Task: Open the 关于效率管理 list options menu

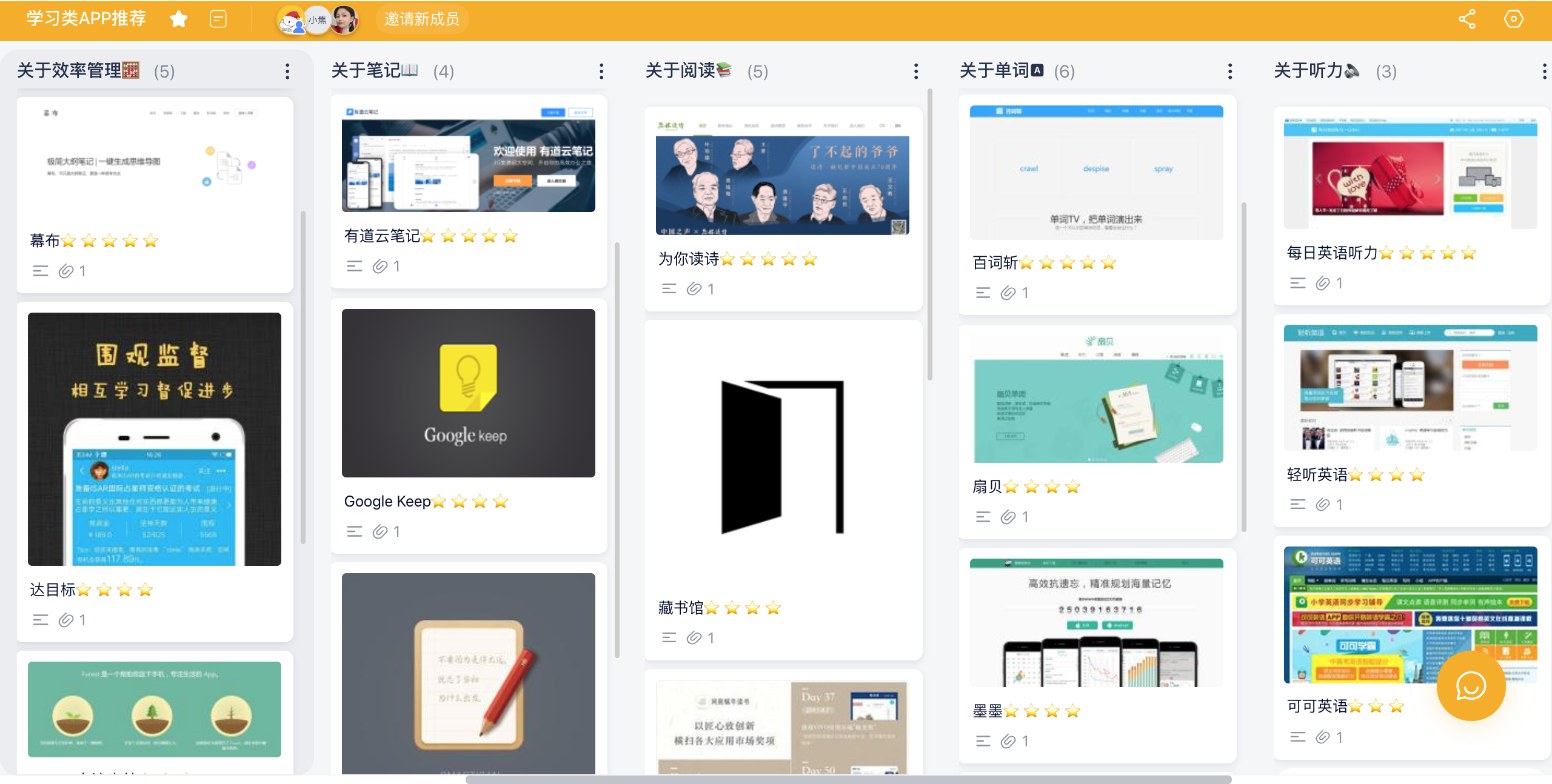Action: [x=287, y=71]
